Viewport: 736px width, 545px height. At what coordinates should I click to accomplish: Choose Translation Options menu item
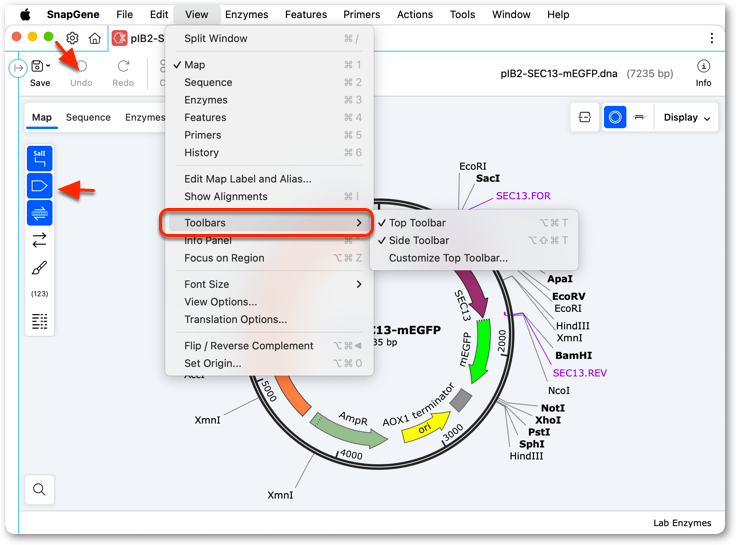point(269,320)
